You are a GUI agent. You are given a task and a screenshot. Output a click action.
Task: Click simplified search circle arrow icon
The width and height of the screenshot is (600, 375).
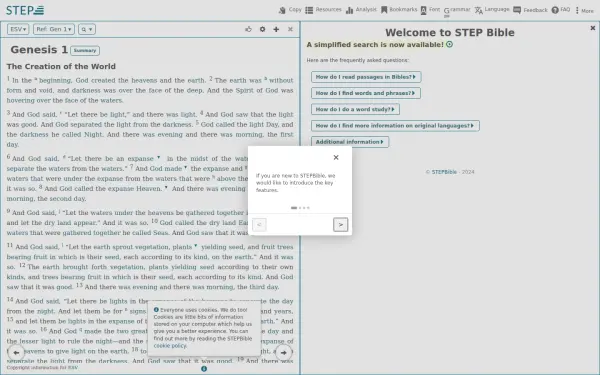[450, 44]
